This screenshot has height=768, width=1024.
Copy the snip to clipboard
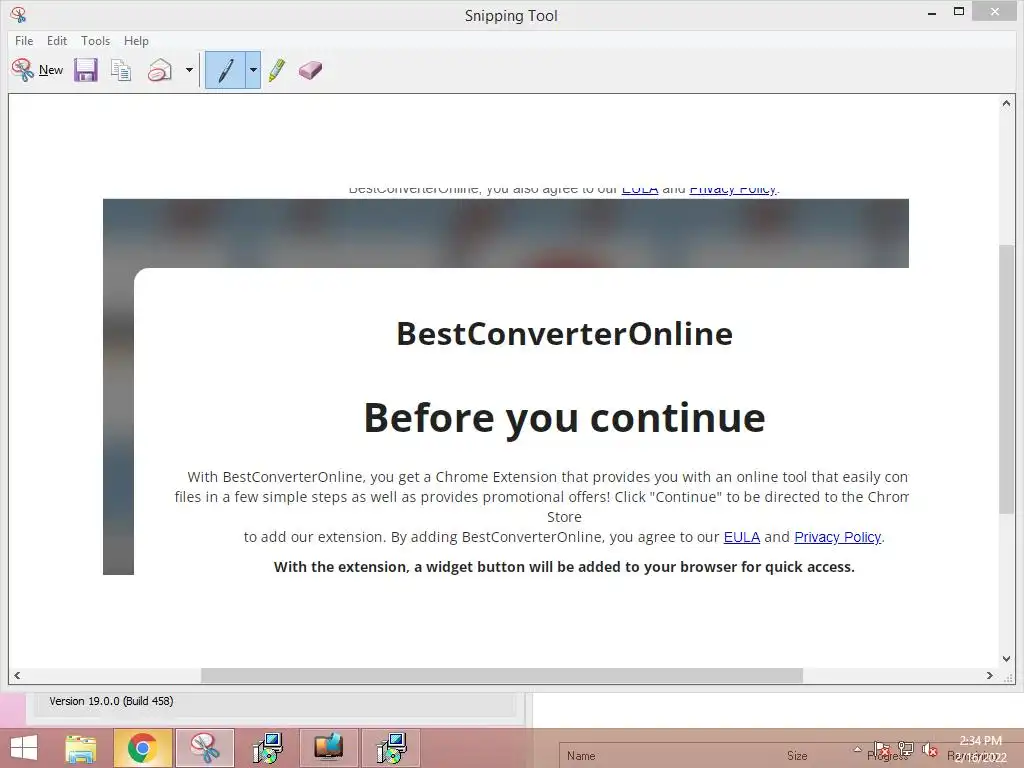[121, 70]
